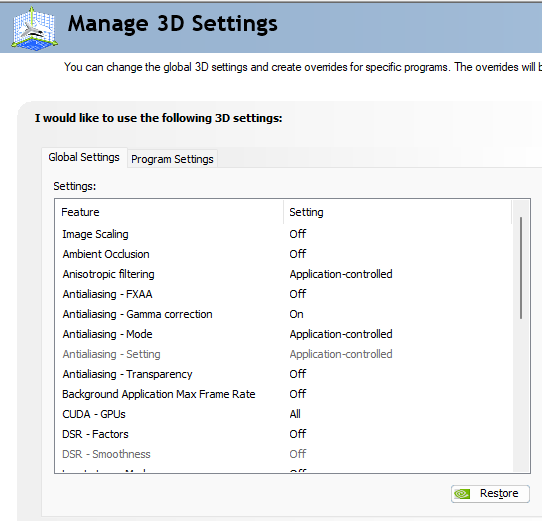
Task: Click the settings list vertical scrollbar thumb
Action: (x=521, y=268)
